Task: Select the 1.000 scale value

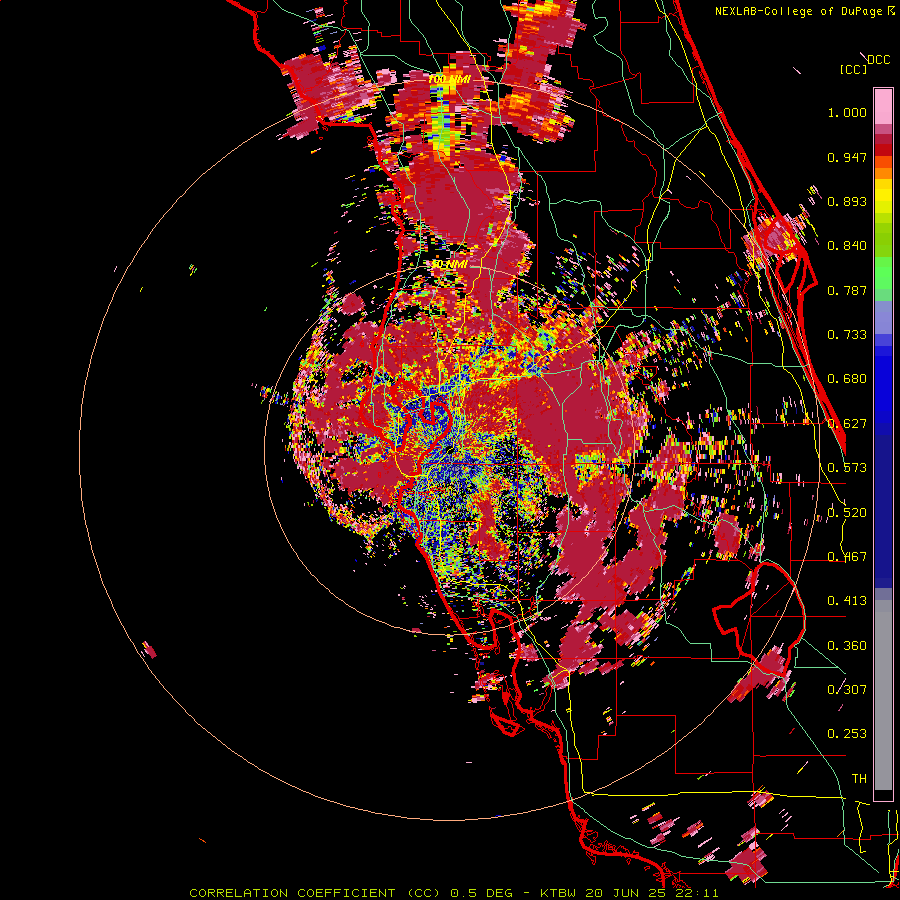Action: click(x=847, y=112)
